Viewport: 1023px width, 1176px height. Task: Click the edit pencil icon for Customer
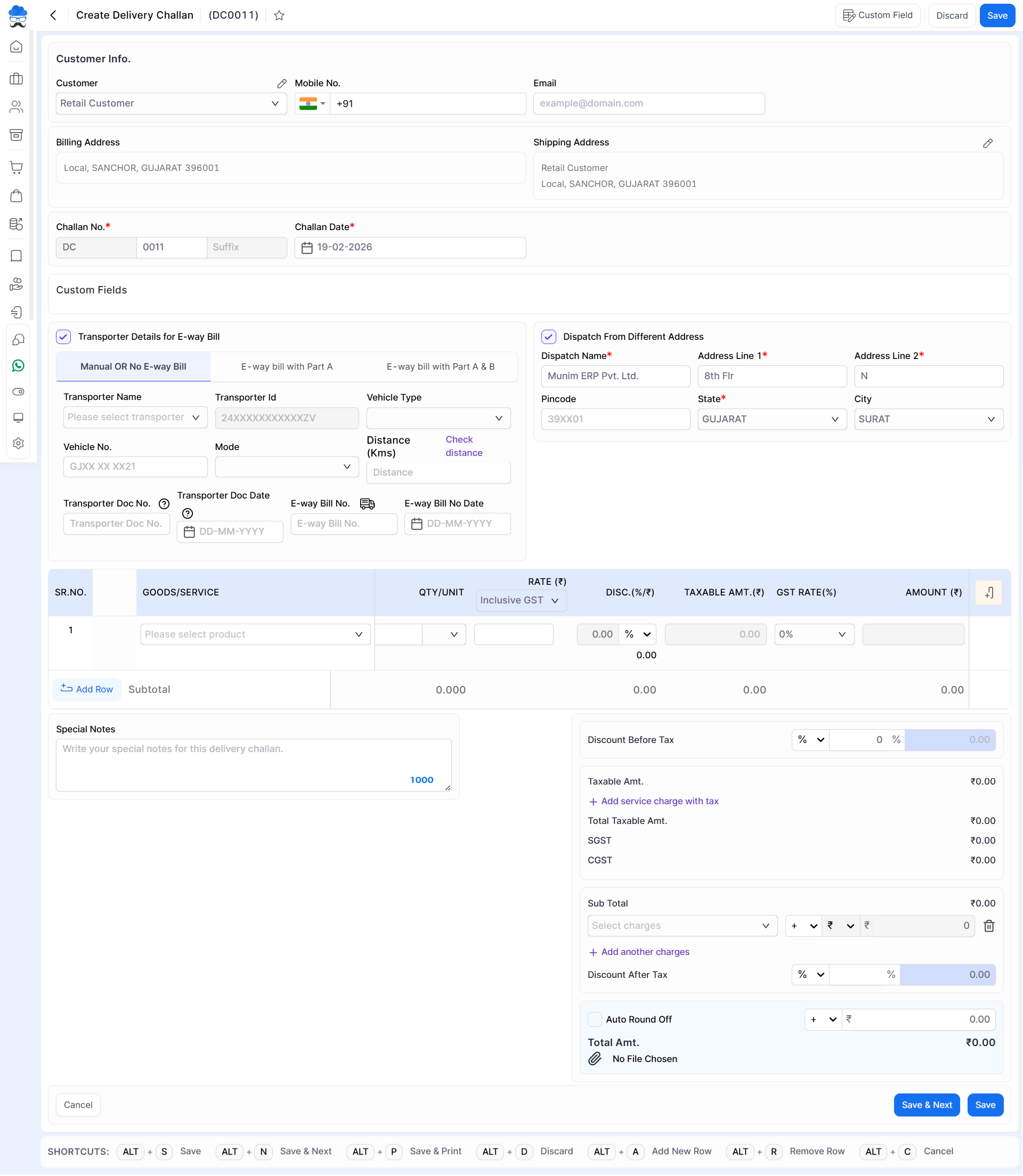pos(281,83)
